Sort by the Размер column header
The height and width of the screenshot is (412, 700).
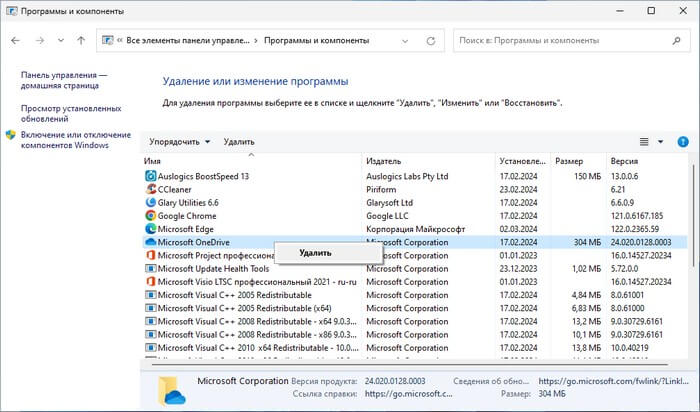coord(579,161)
